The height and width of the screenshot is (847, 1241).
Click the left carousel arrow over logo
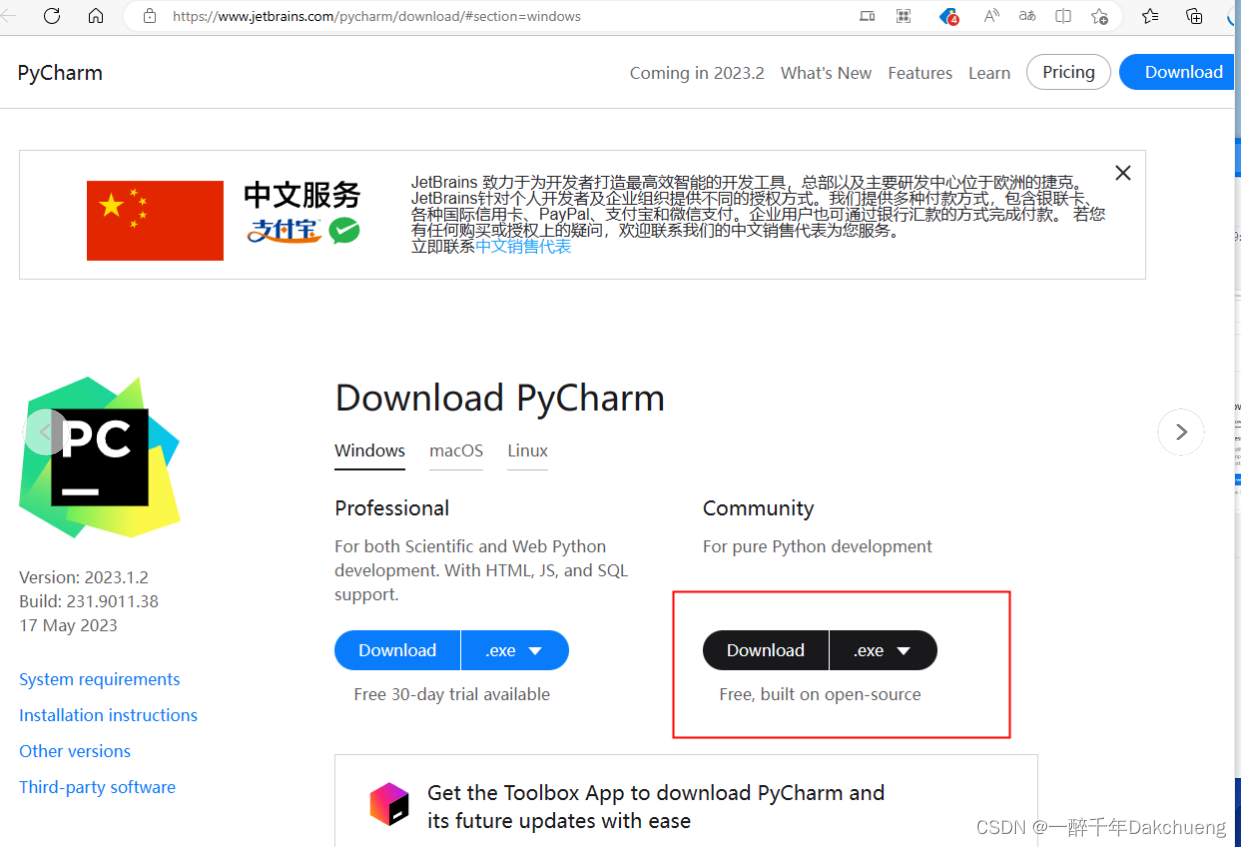(45, 432)
